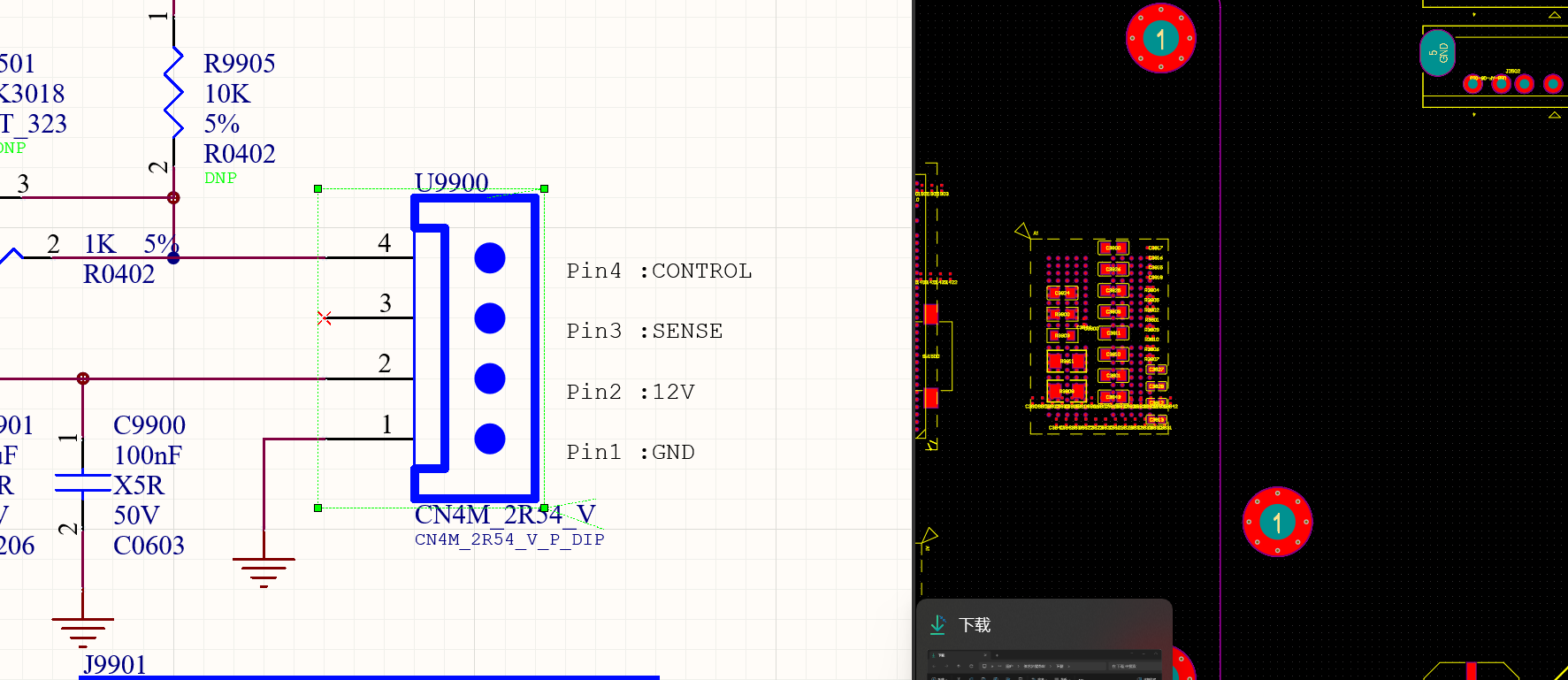Viewport: 1568px width, 680px height.
Task: Click the ground symbol below connector pin 1 wire
Action: [264, 571]
